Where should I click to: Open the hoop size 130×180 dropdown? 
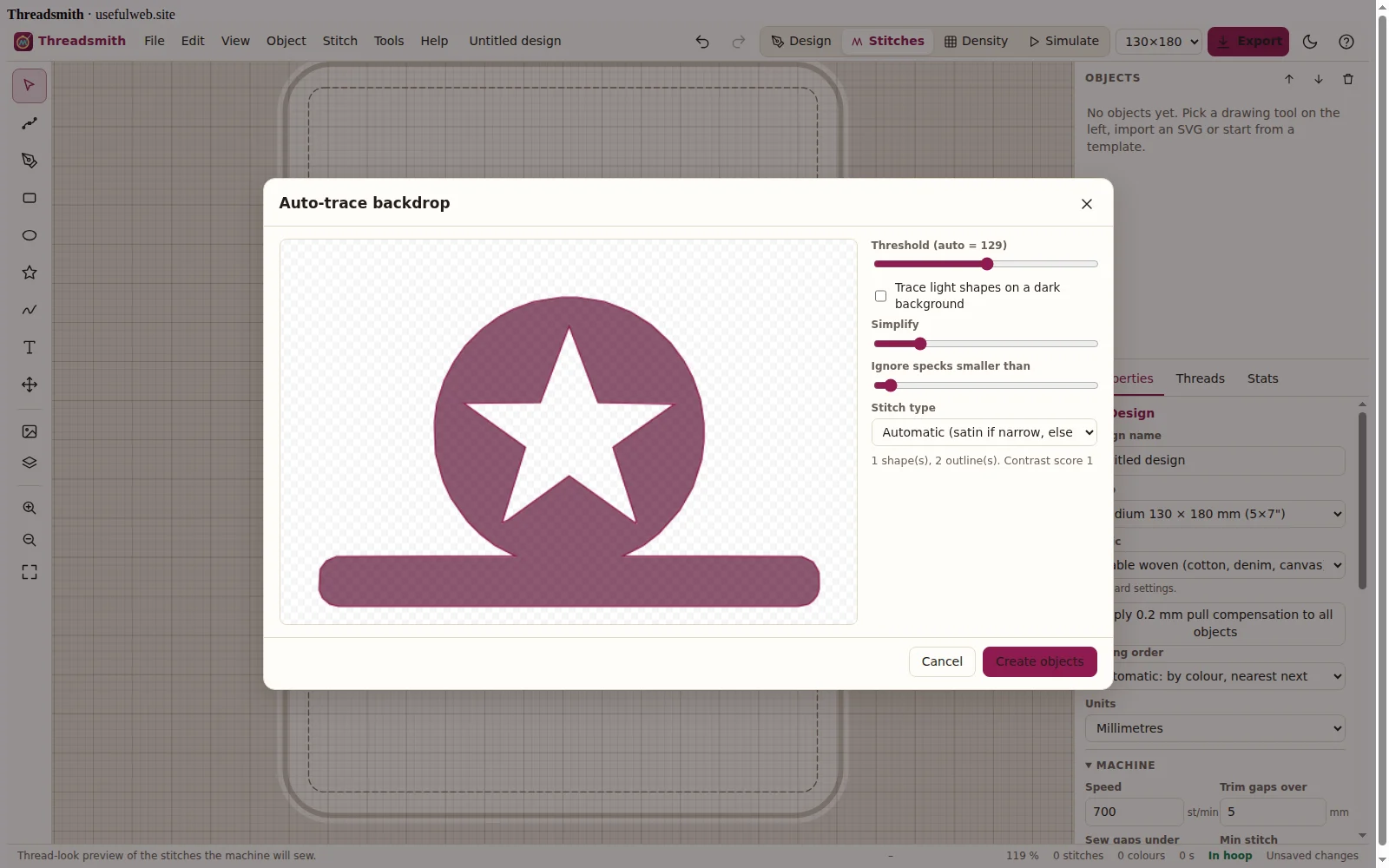1159,42
